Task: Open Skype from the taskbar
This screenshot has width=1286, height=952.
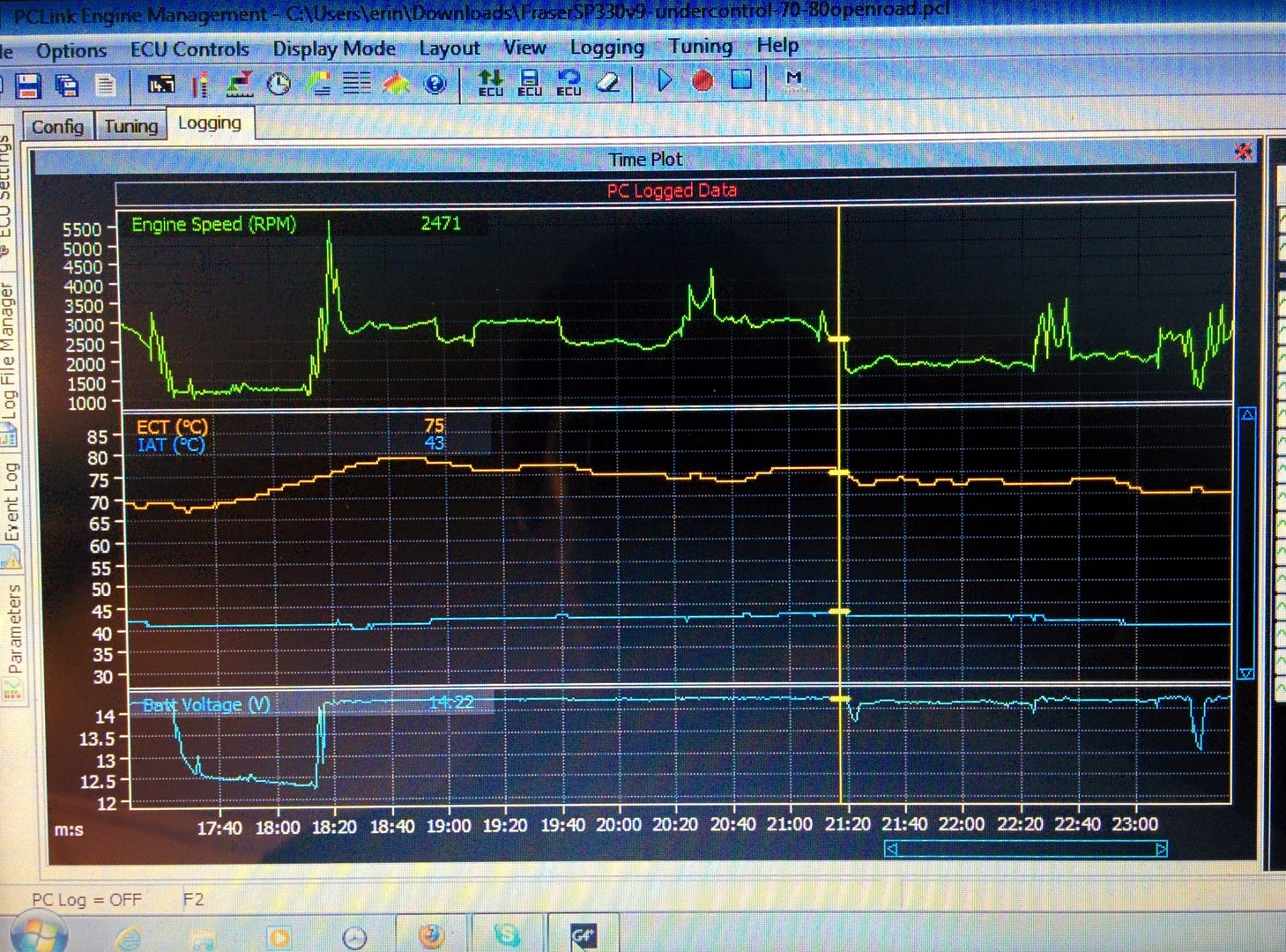Action: pyautogui.click(x=507, y=934)
